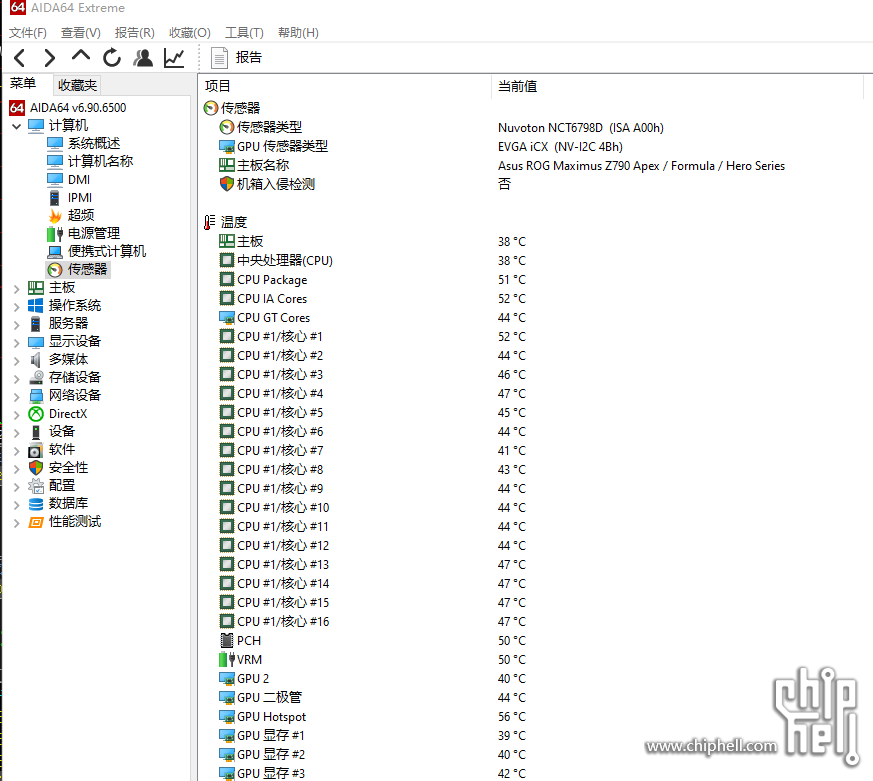Select the IPMI tree item
This screenshot has width=873, height=781.
pyautogui.click(x=80, y=198)
